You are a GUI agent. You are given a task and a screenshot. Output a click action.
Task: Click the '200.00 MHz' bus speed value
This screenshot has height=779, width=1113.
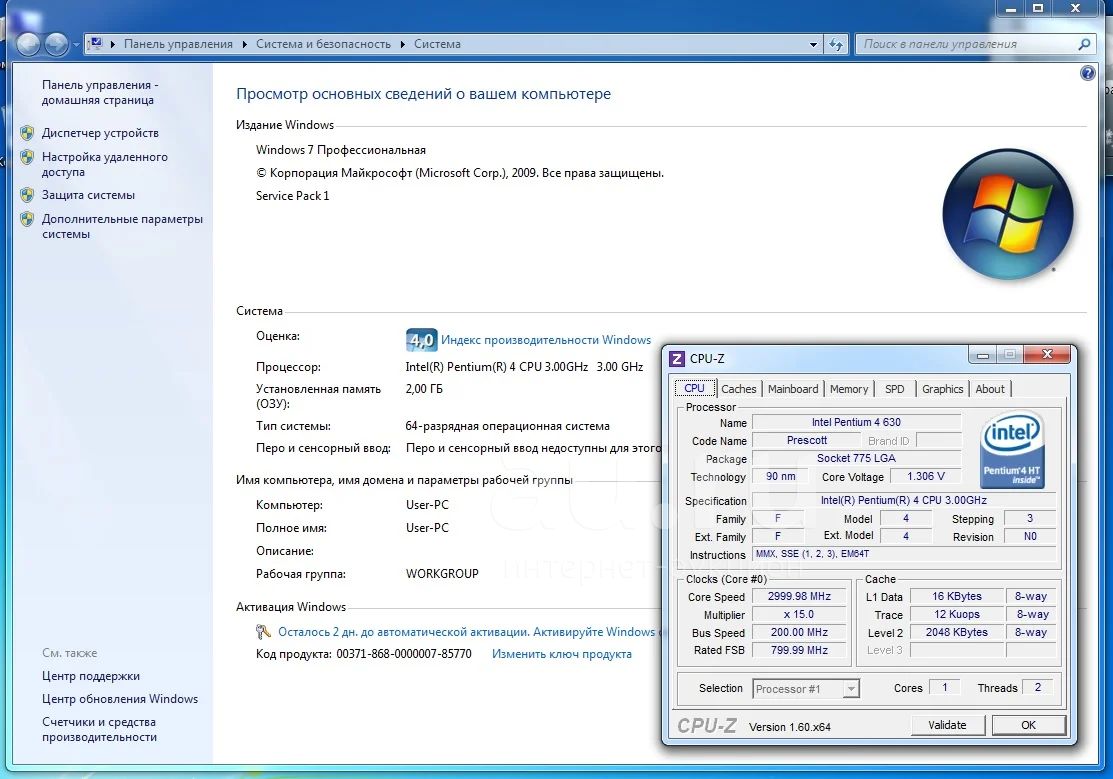(x=799, y=632)
